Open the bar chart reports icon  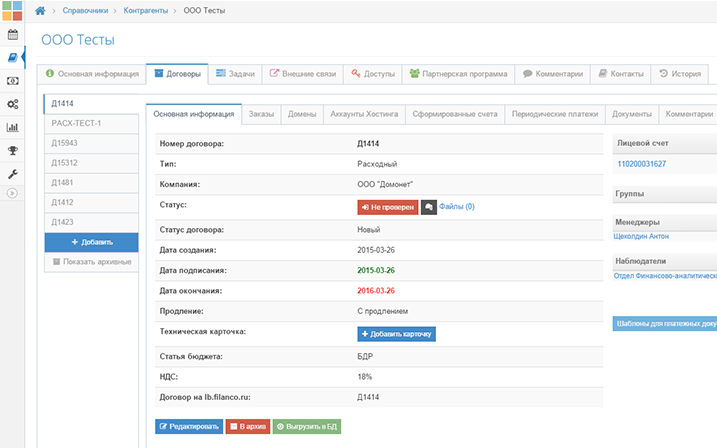12,127
